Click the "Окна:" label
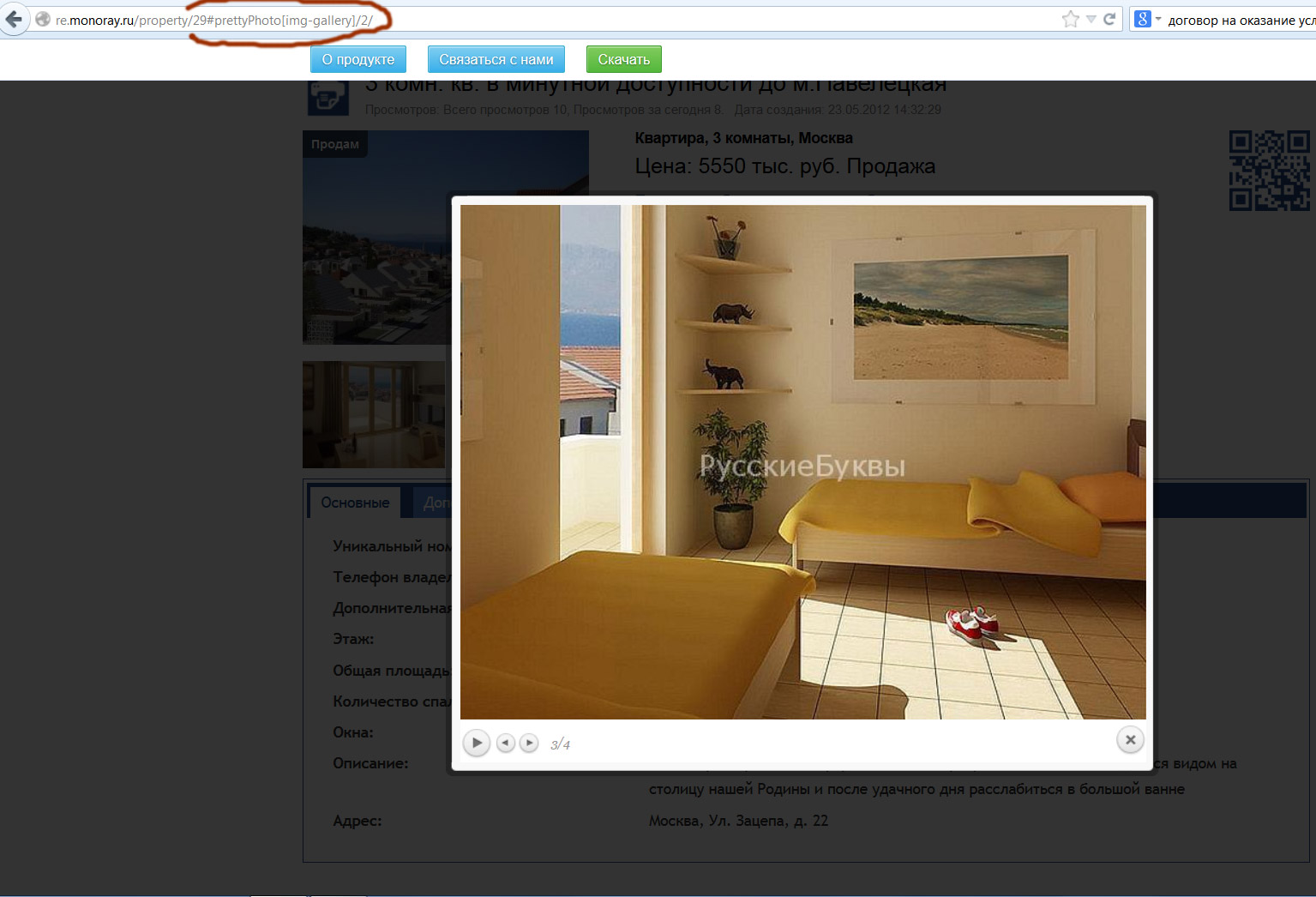The height and width of the screenshot is (897, 1316). pyautogui.click(x=353, y=732)
